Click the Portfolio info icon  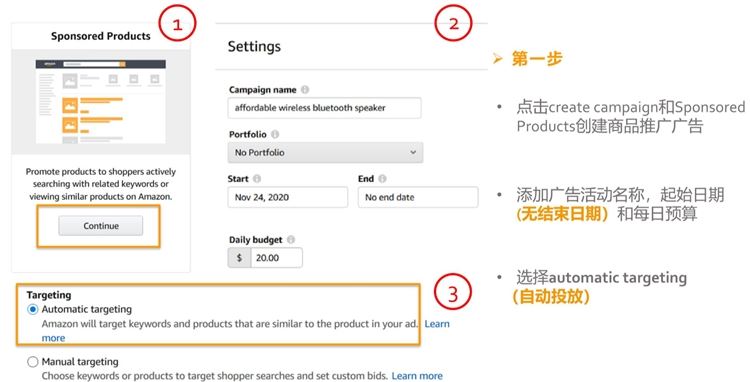(x=275, y=134)
